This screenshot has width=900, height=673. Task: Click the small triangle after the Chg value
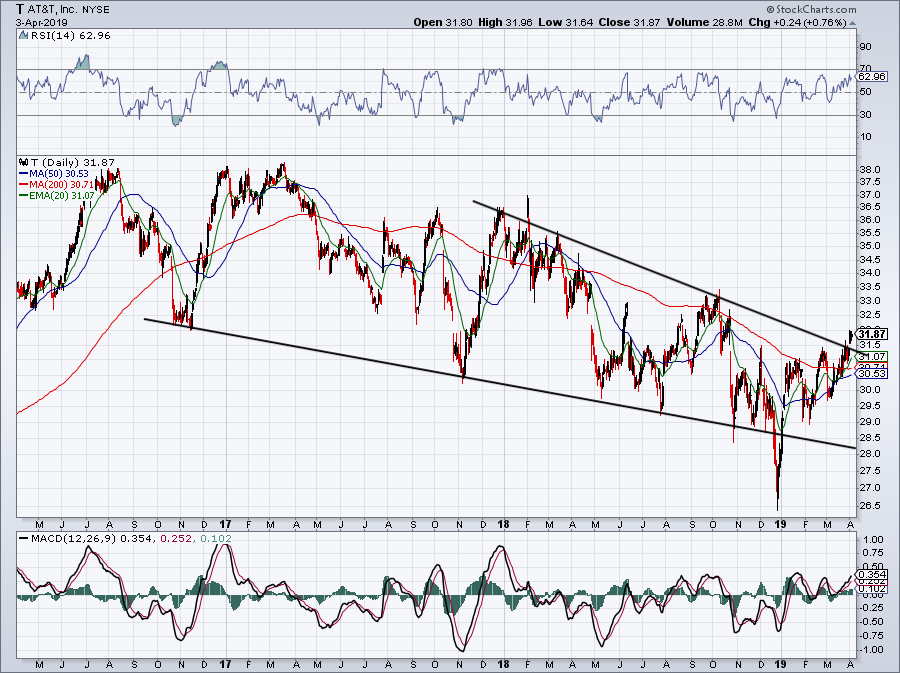tap(852, 23)
